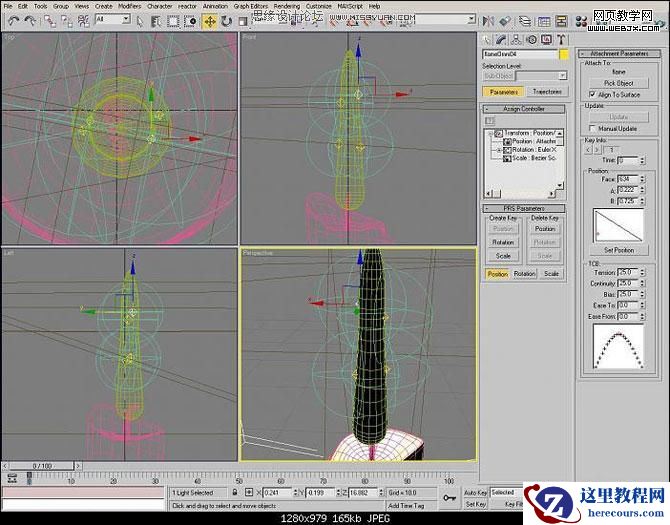Click the Assign Controller icon button

tap(490, 120)
